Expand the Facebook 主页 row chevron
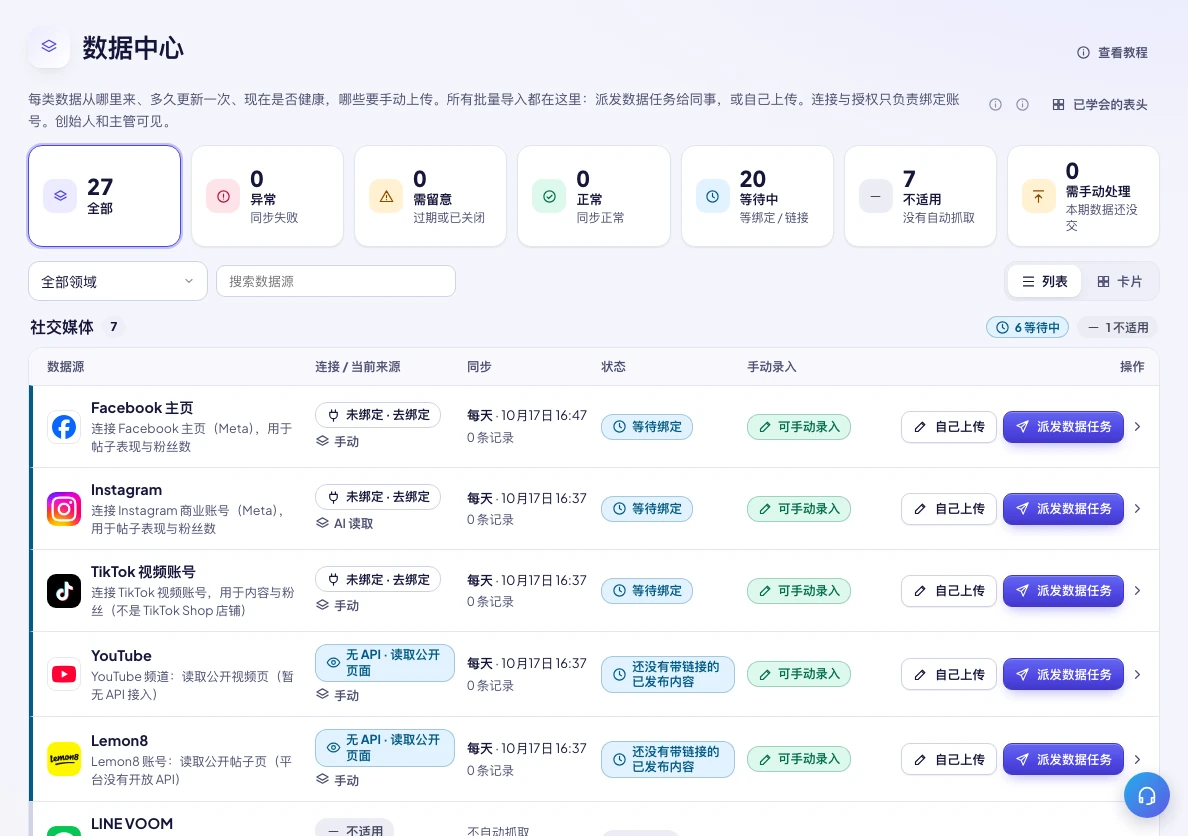 pyautogui.click(x=1137, y=427)
